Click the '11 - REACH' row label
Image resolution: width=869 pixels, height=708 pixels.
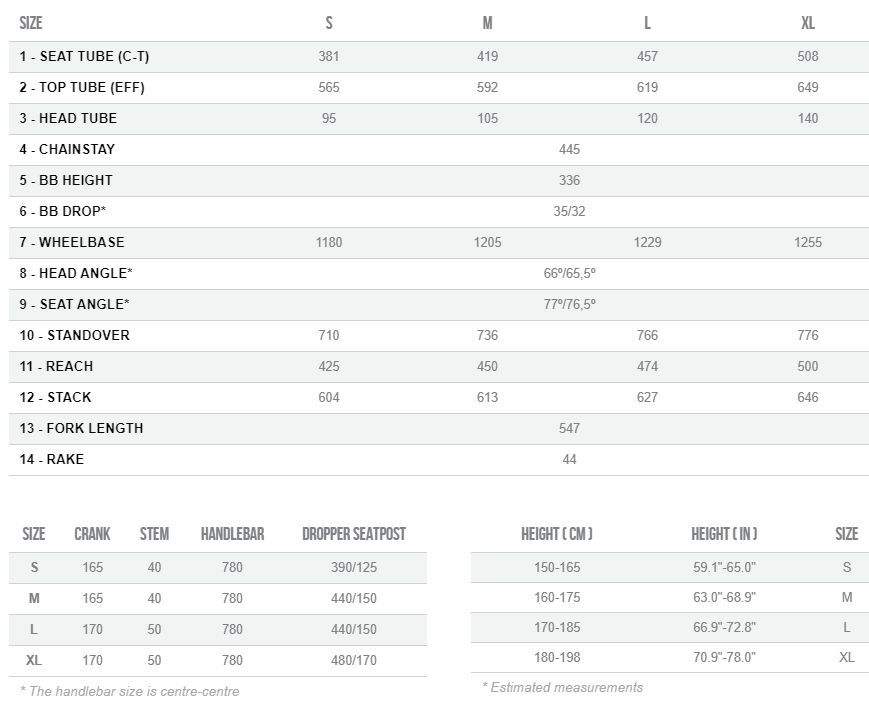point(56,367)
